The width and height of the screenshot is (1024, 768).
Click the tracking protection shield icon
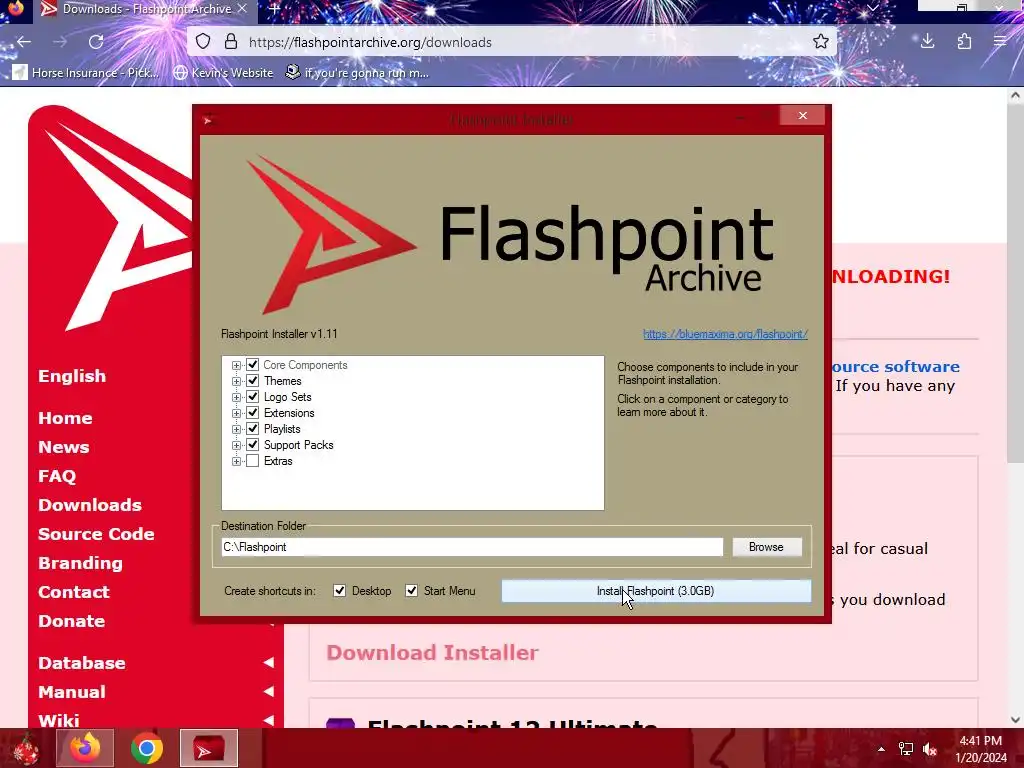tap(203, 42)
